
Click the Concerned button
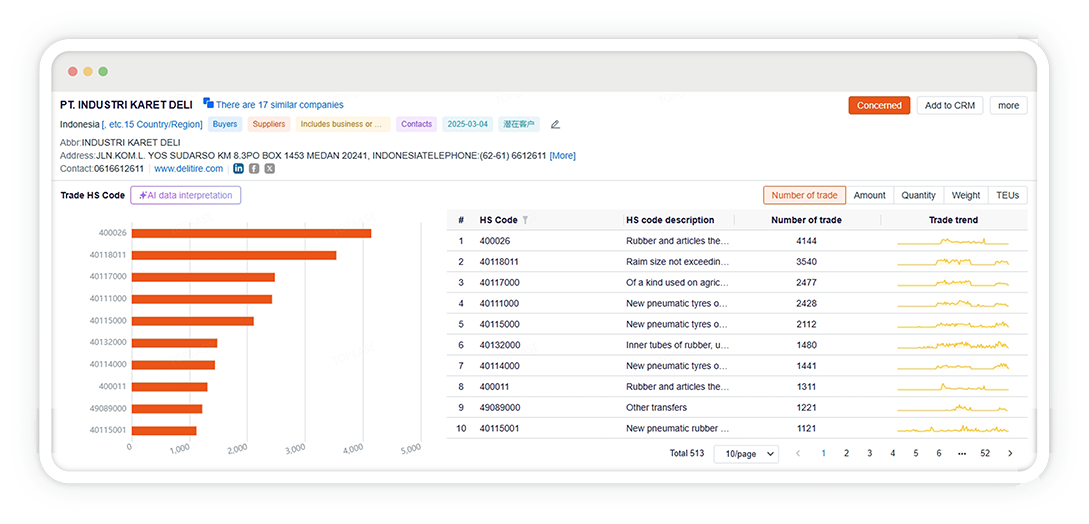(x=879, y=106)
